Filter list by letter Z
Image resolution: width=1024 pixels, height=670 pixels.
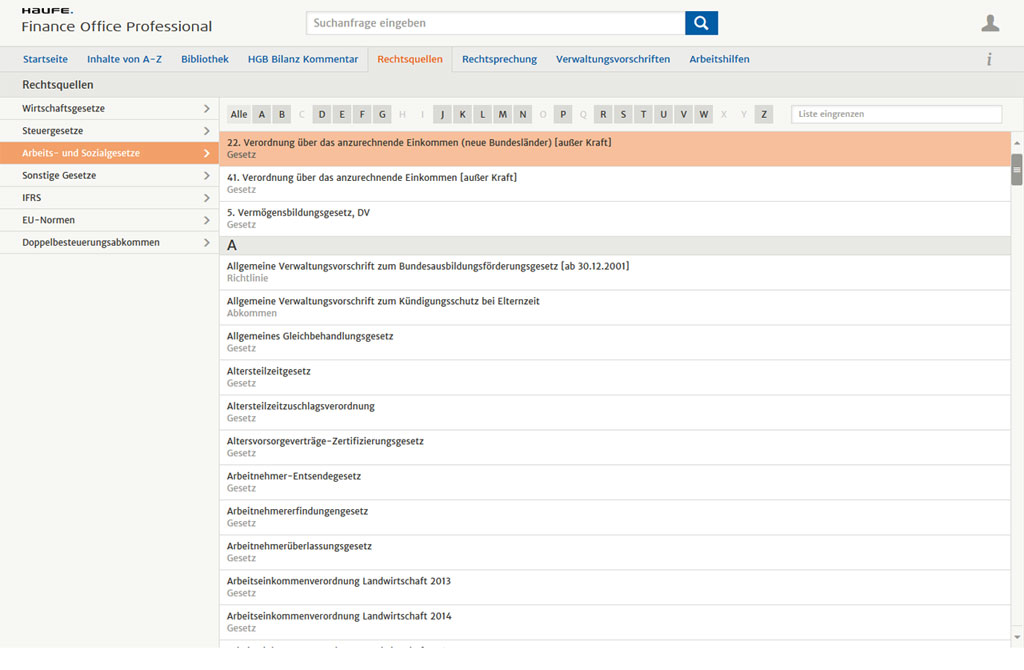click(x=764, y=114)
